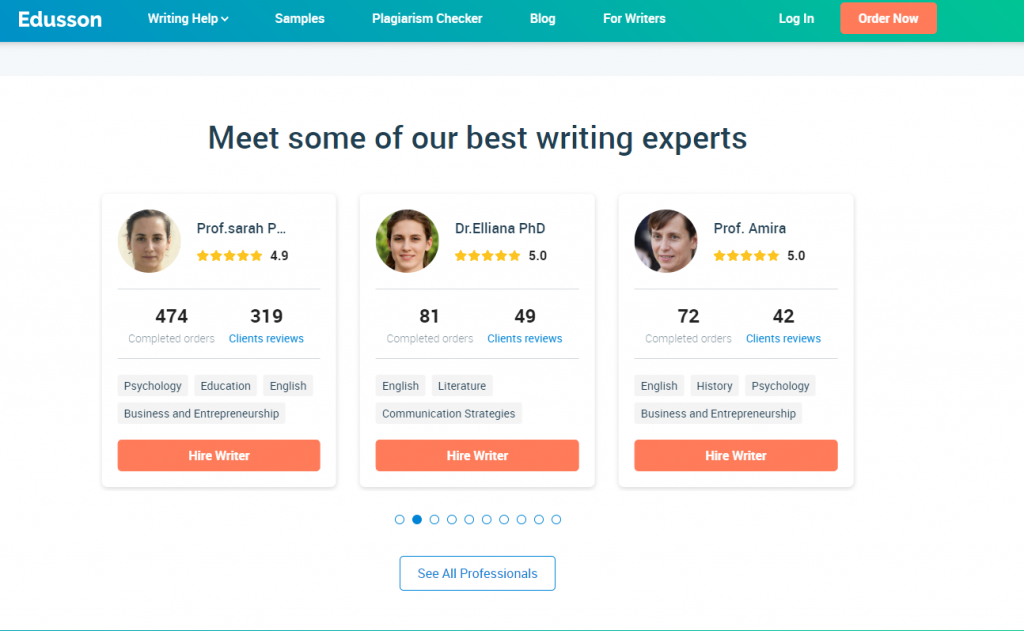Click heading Meet some of our best writing experts

click(x=477, y=138)
